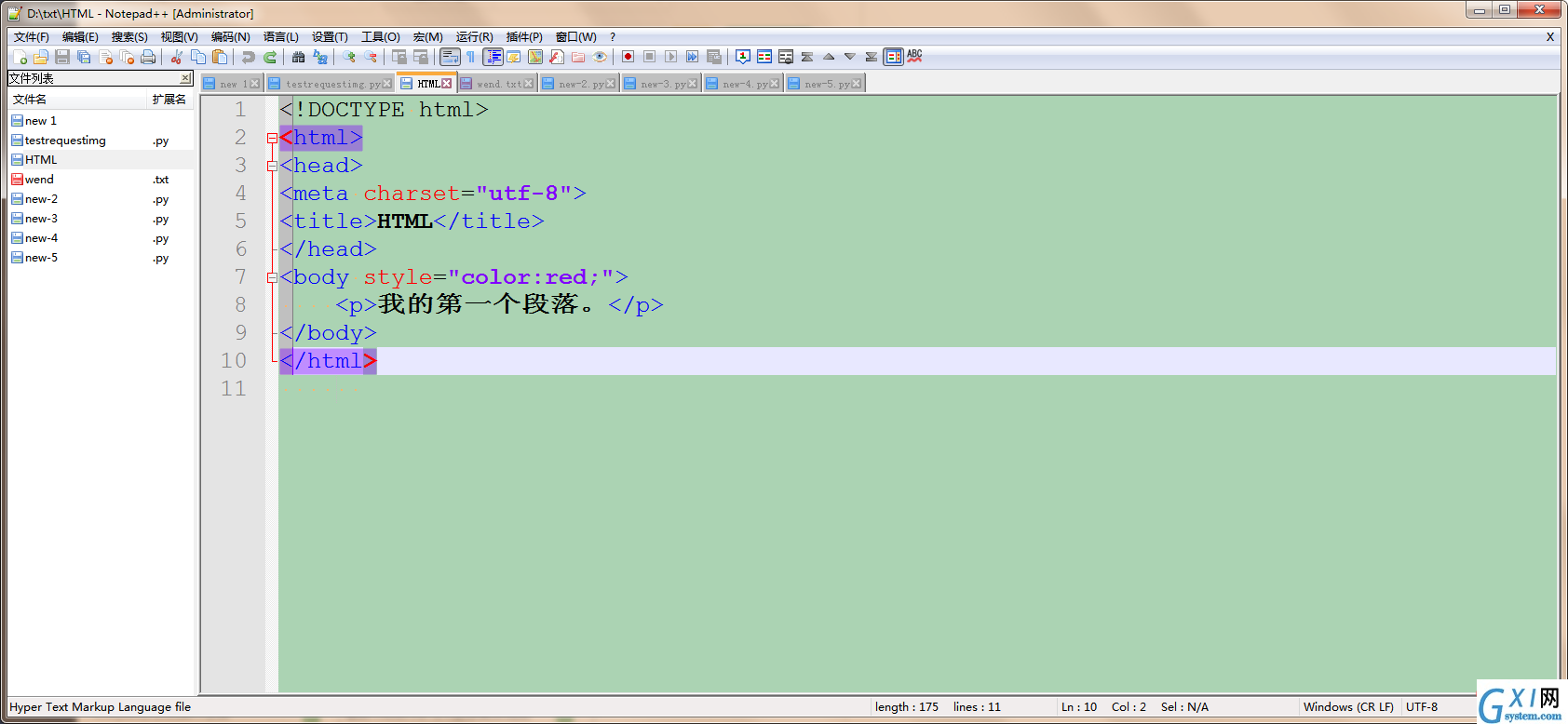
Task: Open the 语言(L) menu
Action: click(280, 37)
